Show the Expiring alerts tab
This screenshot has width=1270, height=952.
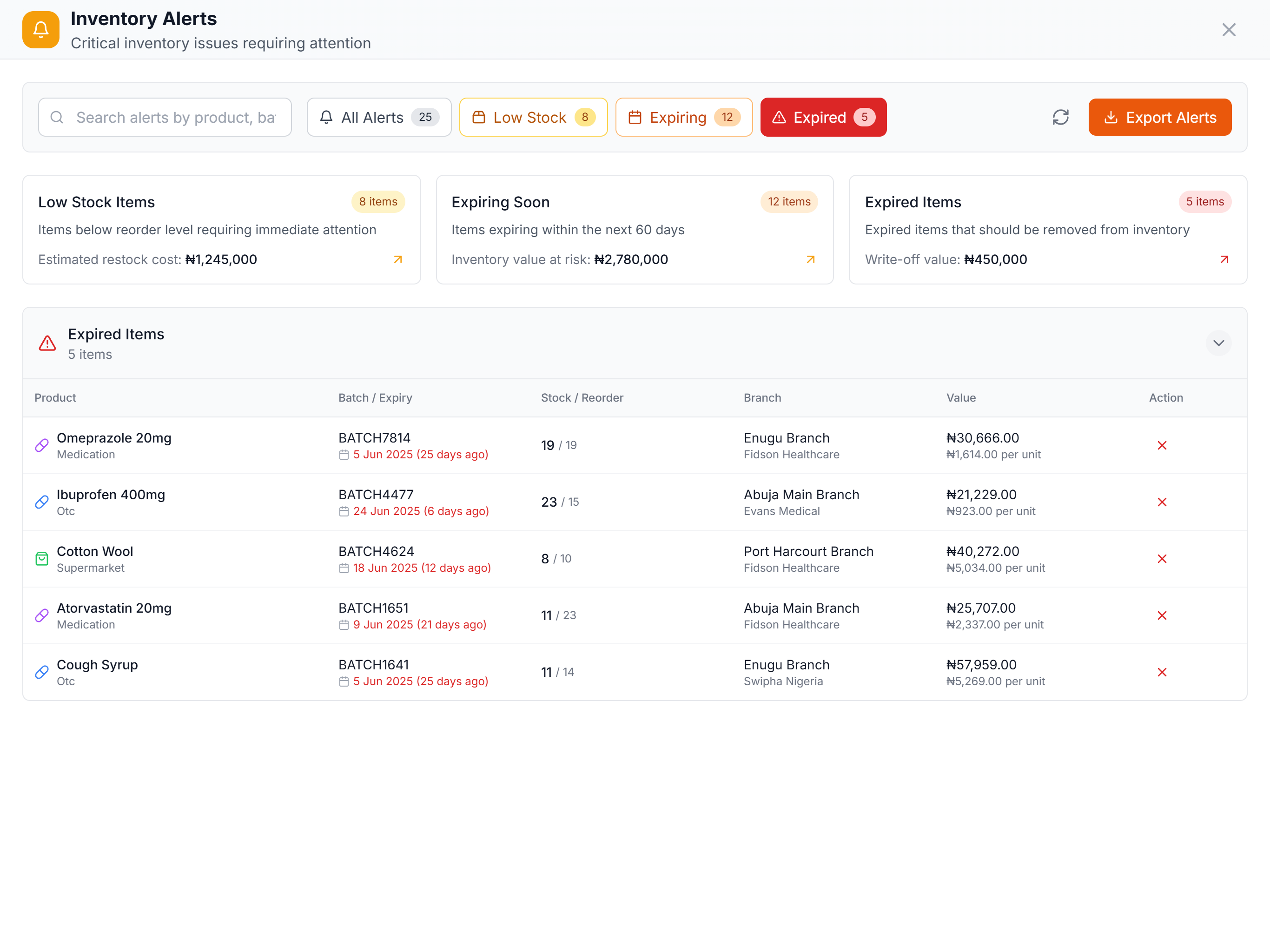[x=683, y=117]
